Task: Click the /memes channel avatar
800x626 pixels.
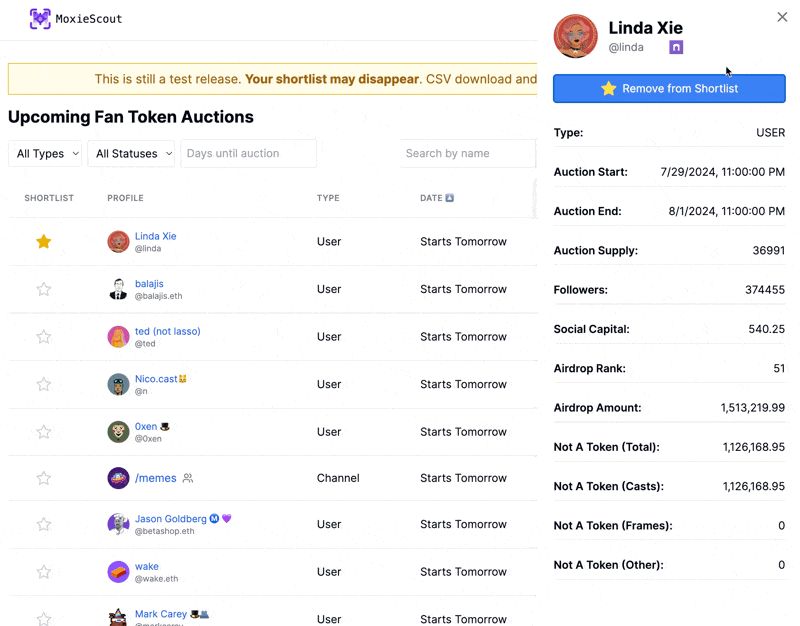Action: click(118, 478)
